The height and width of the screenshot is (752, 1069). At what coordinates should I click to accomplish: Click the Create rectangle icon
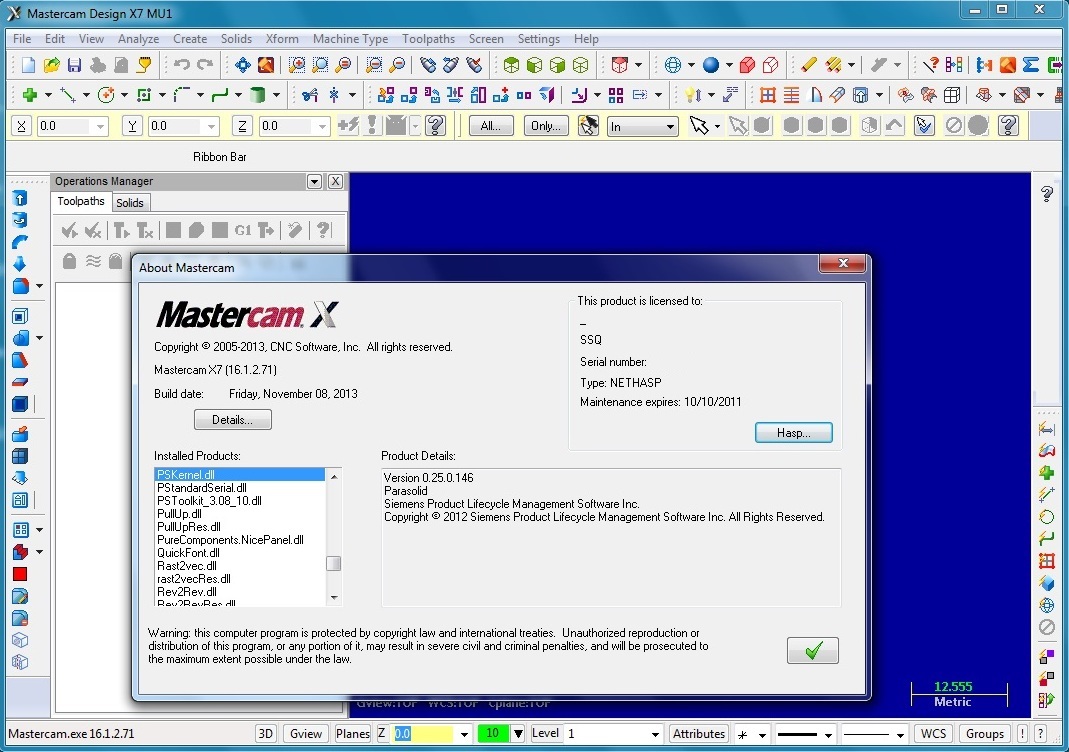click(x=144, y=95)
